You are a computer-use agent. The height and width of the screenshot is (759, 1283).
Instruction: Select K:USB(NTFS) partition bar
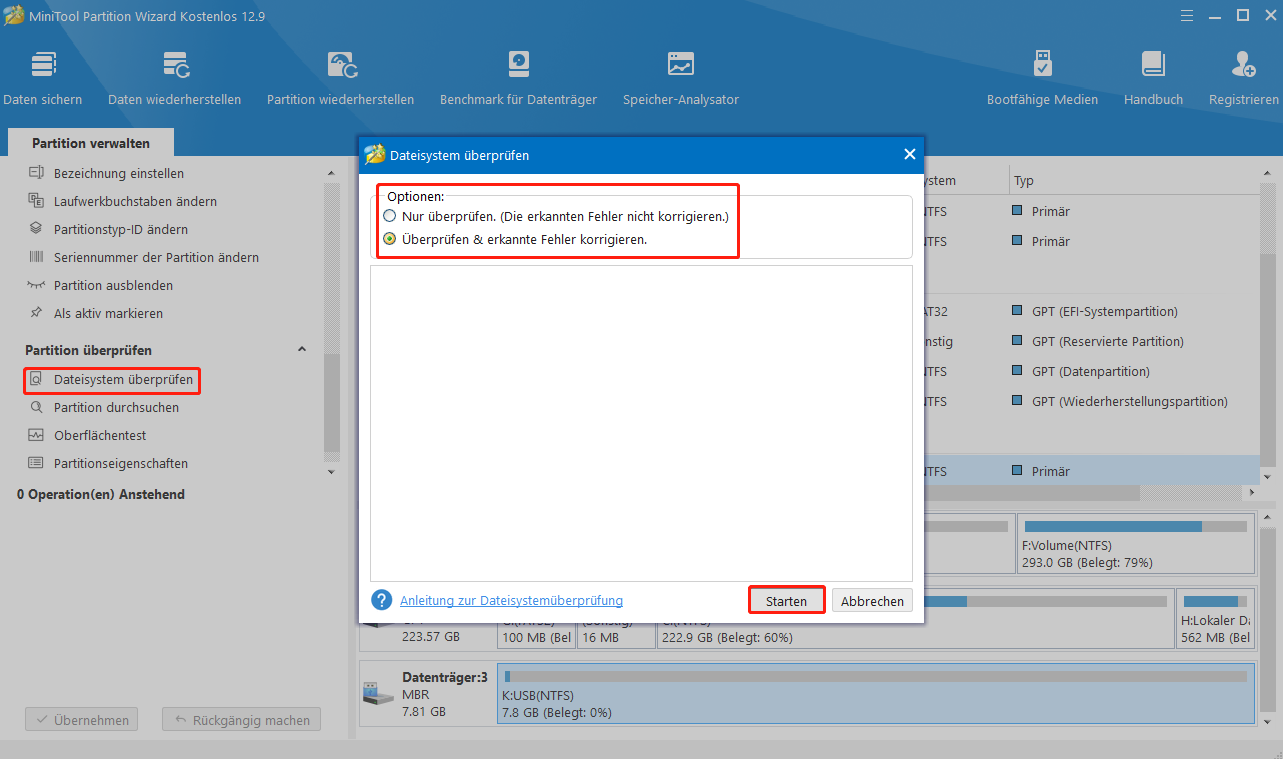pyautogui.click(x=876, y=694)
